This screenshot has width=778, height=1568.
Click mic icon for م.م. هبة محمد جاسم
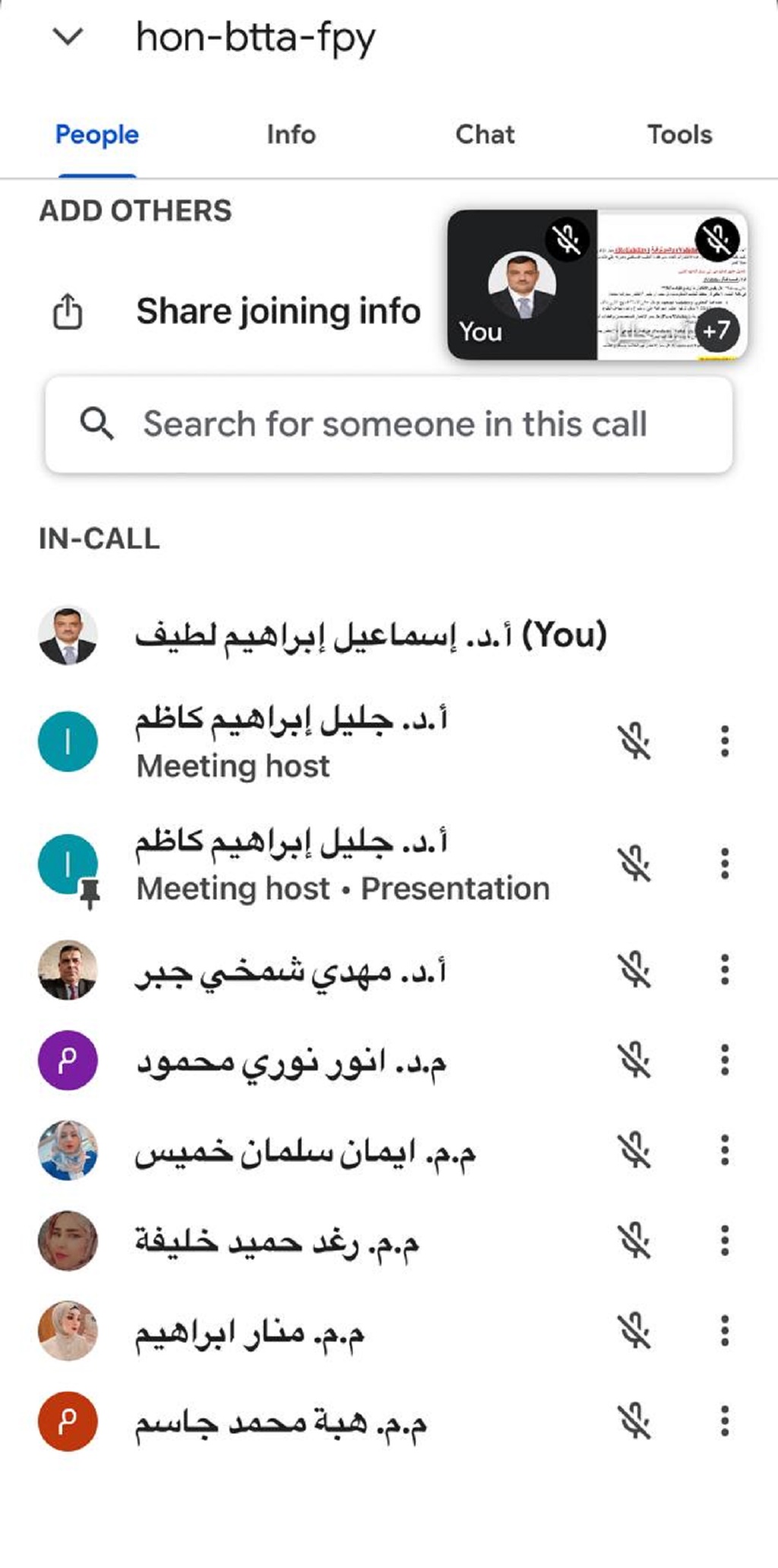pyautogui.click(x=634, y=1421)
